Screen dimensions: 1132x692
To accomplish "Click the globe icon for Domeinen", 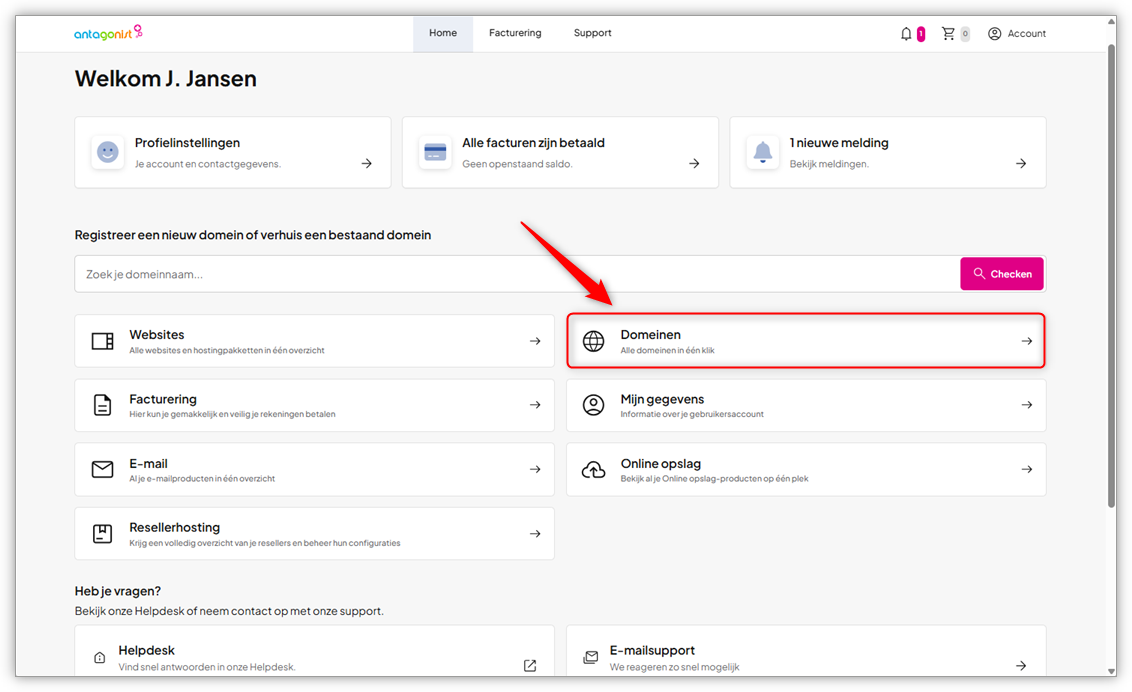I will coord(594,341).
